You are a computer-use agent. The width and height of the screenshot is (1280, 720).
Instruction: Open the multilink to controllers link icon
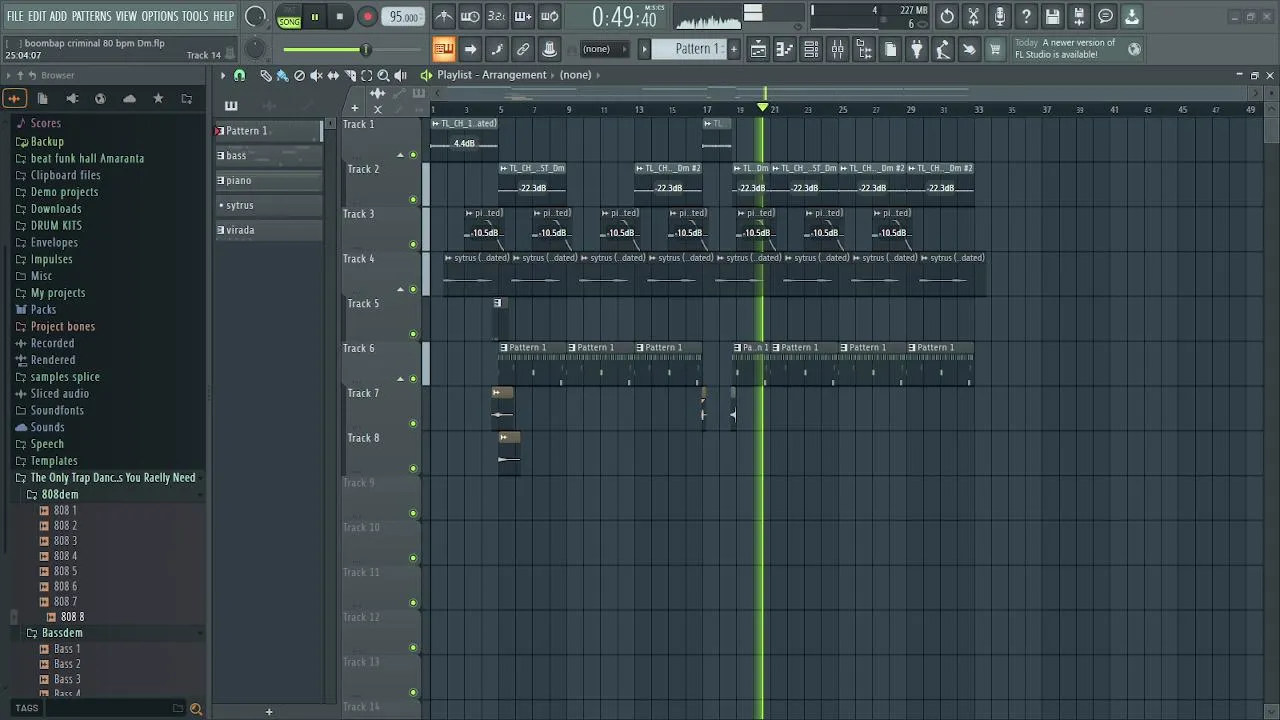point(523,49)
